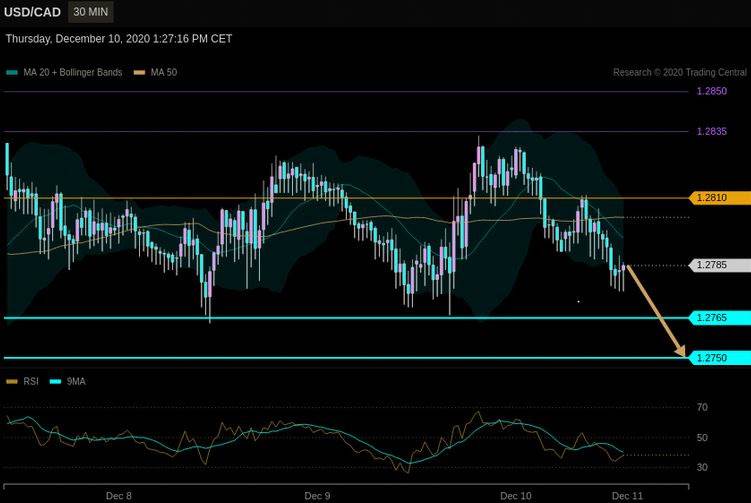Click the Dec 10 date axis label
This screenshot has width=751, height=503.
tap(516, 496)
